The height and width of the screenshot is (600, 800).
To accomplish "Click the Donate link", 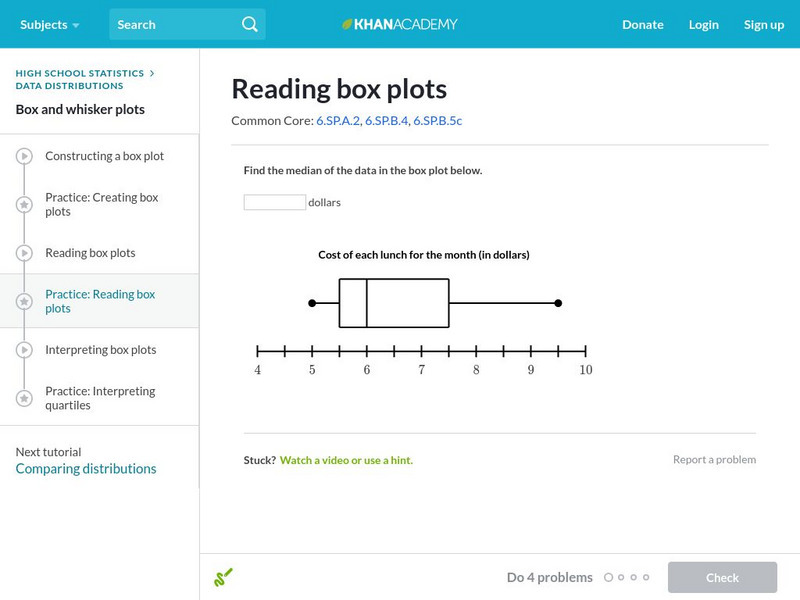I will (x=642, y=25).
